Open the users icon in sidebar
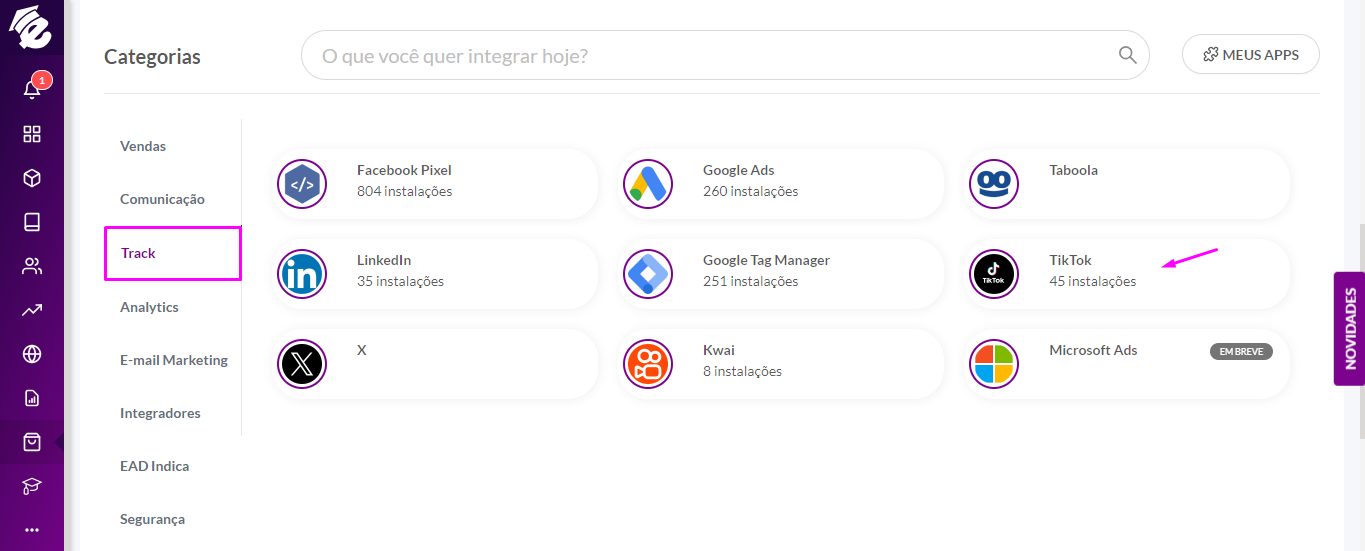The width and height of the screenshot is (1365, 551). click(32, 266)
